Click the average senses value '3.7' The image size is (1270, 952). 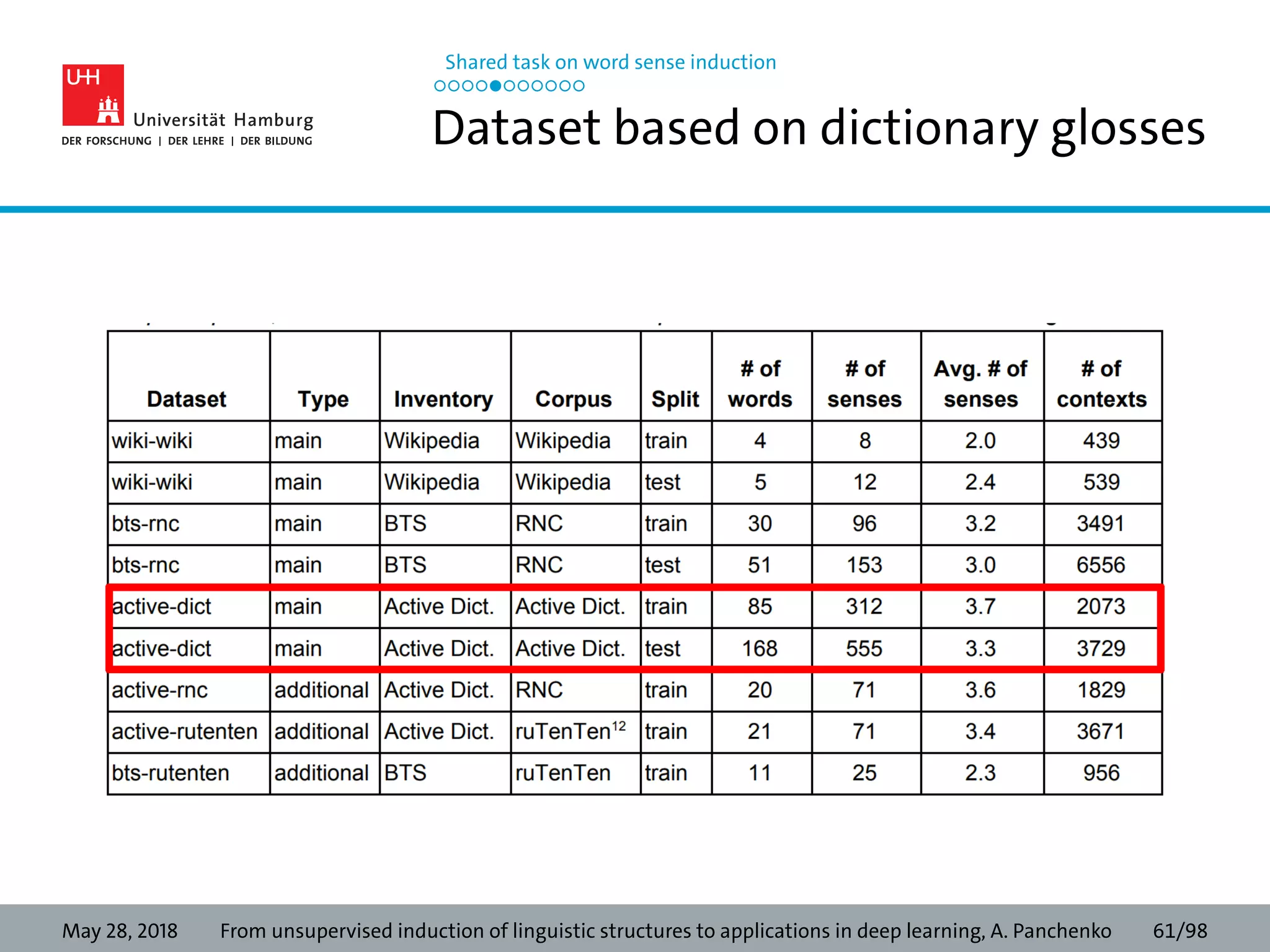[980, 606]
